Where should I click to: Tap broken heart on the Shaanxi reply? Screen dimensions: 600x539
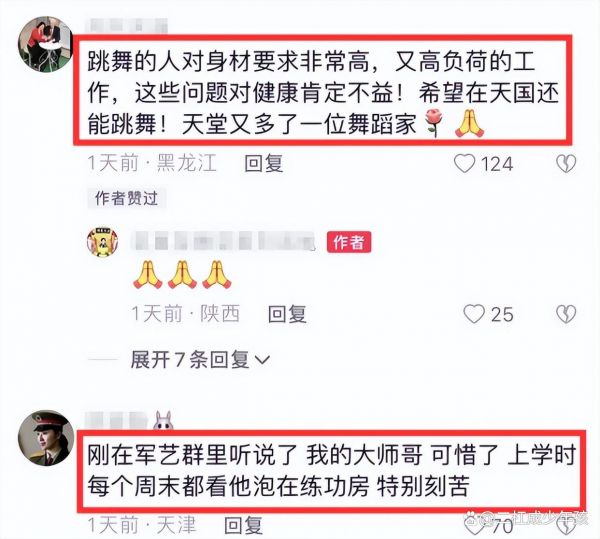[566, 314]
